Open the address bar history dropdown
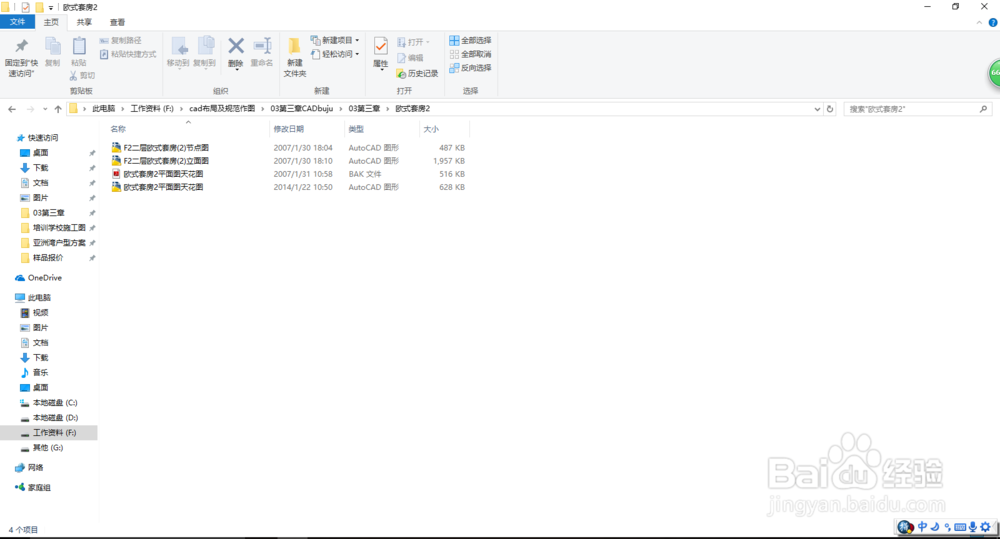Viewport: 1000px width, 539px height. [x=817, y=109]
